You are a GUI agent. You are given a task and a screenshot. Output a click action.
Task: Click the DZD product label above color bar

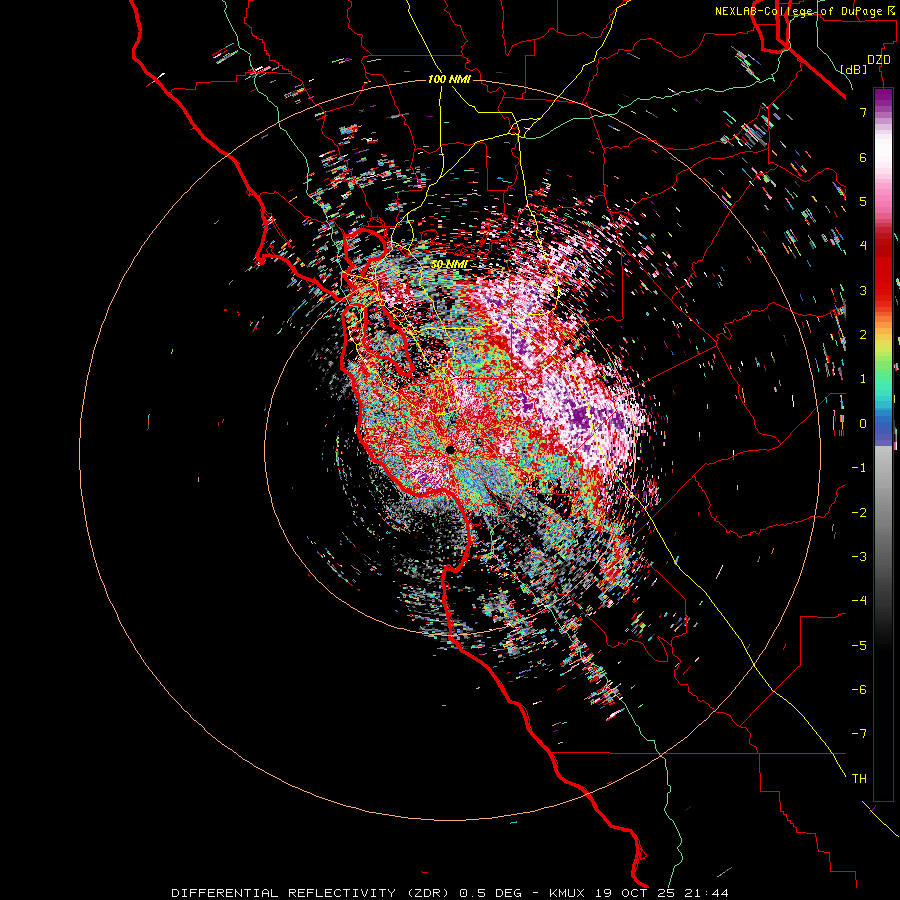coord(879,60)
